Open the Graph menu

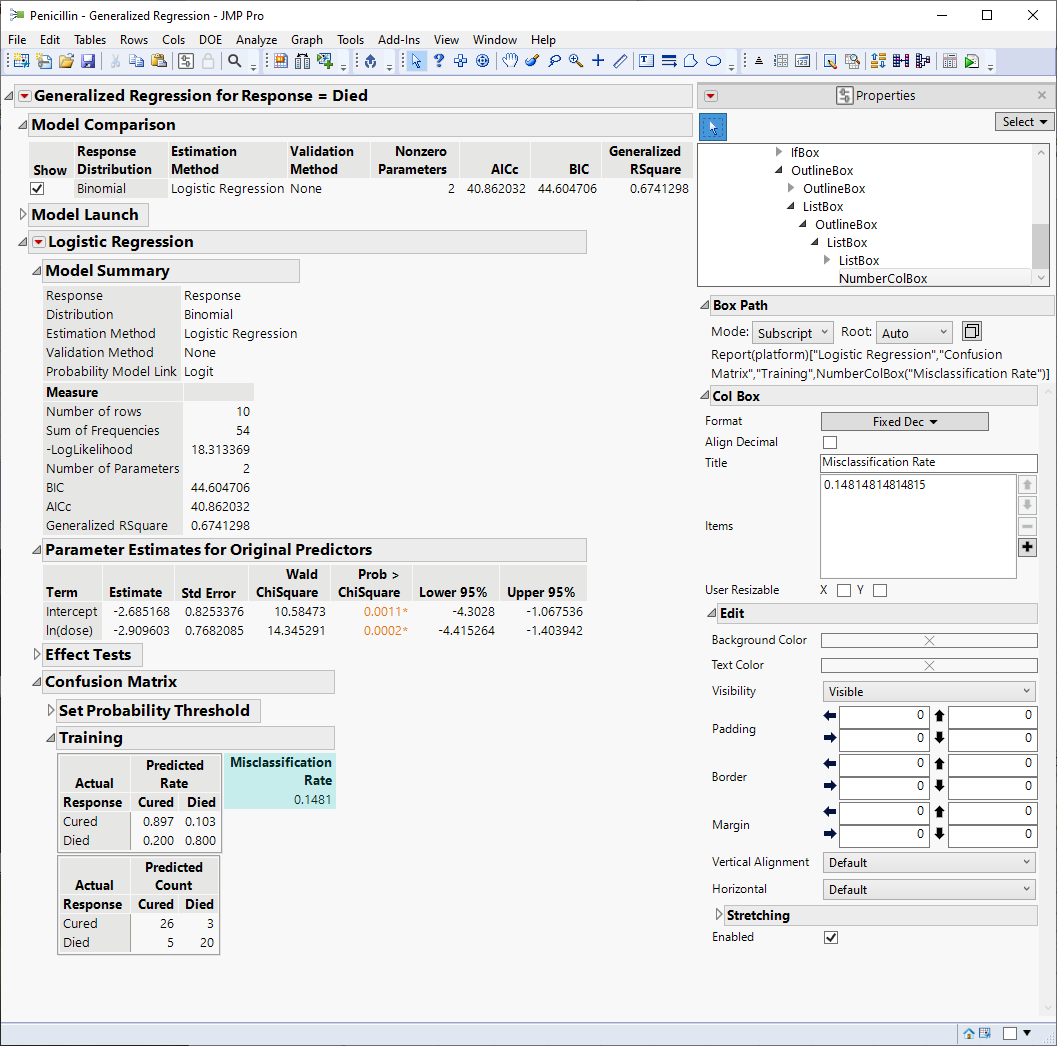pyautogui.click(x=306, y=40)
